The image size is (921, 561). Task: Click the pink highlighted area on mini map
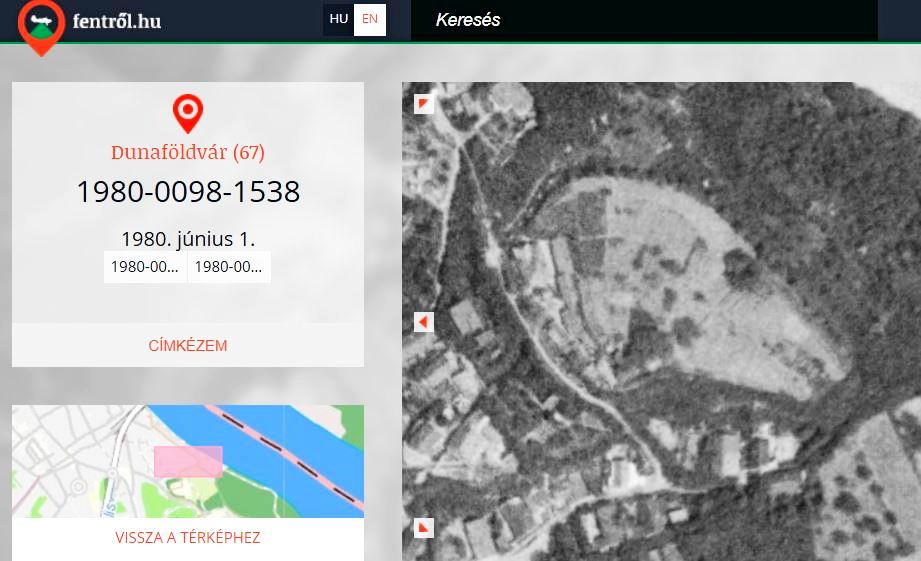pyautogui.click(x=188, y=462)
